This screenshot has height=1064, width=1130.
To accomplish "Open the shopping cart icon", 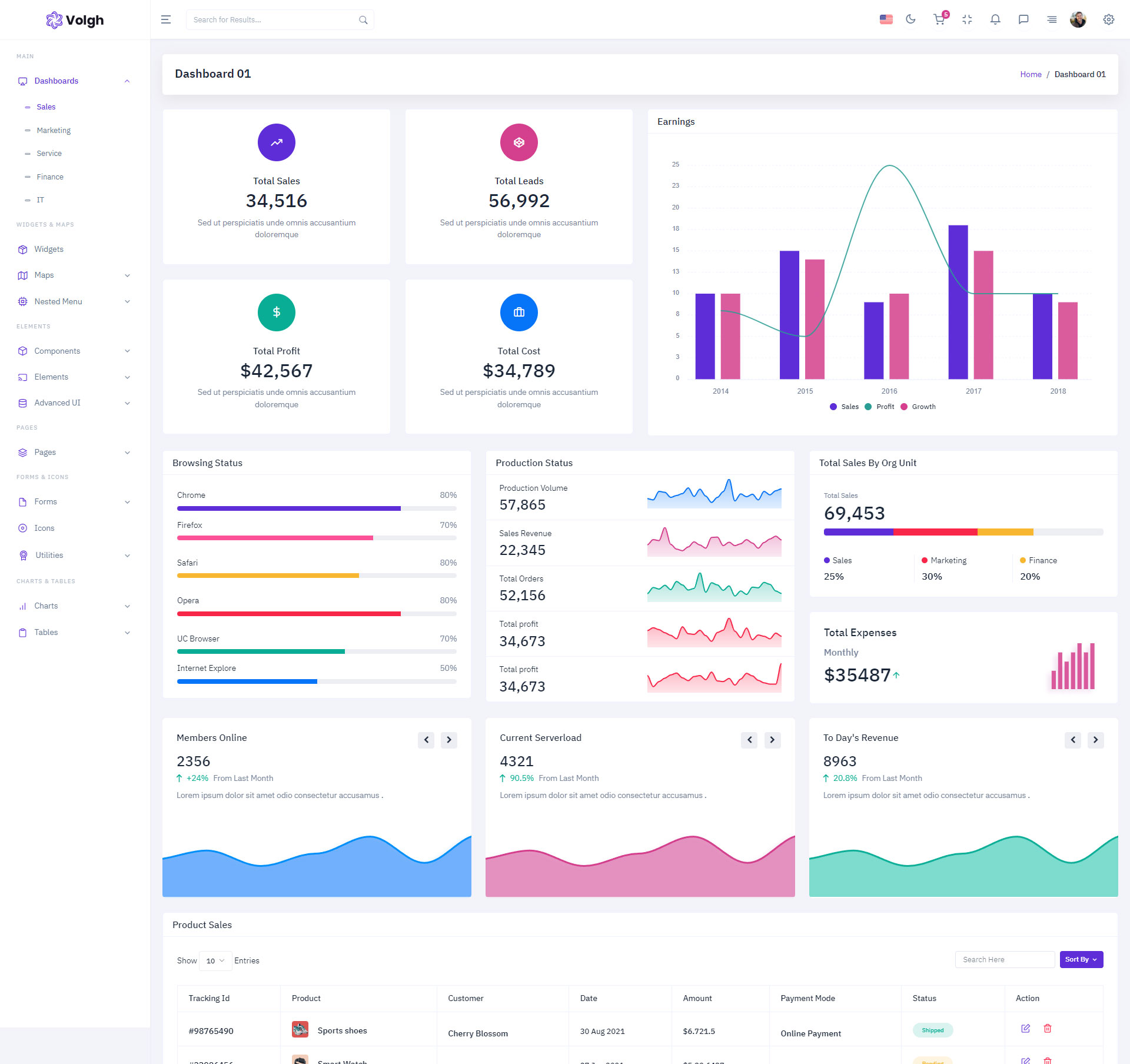I will pos(939,19).
